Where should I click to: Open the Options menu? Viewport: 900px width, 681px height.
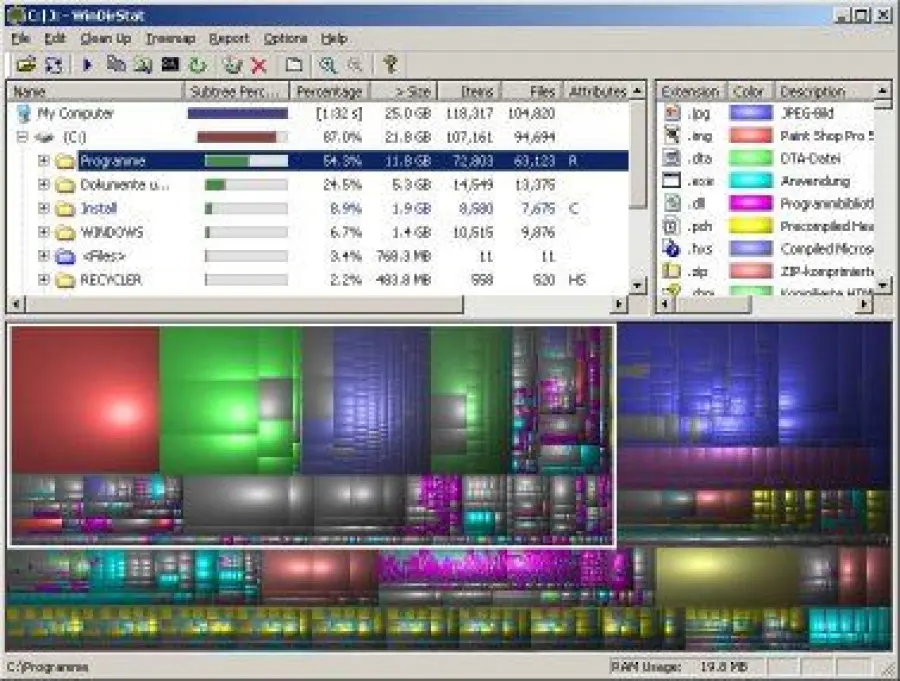[x=286, y=38]
